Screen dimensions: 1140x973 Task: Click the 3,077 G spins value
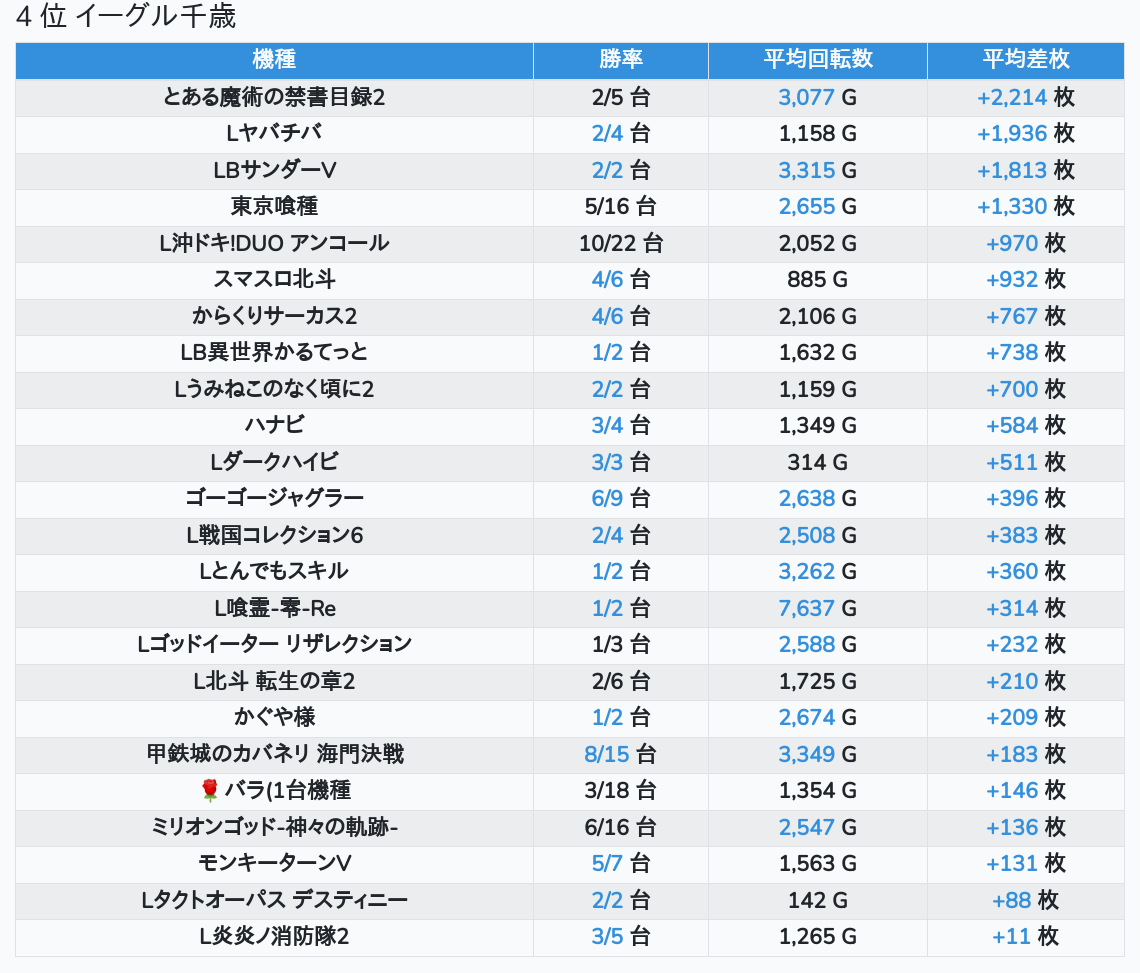click(x=818, y=97)
